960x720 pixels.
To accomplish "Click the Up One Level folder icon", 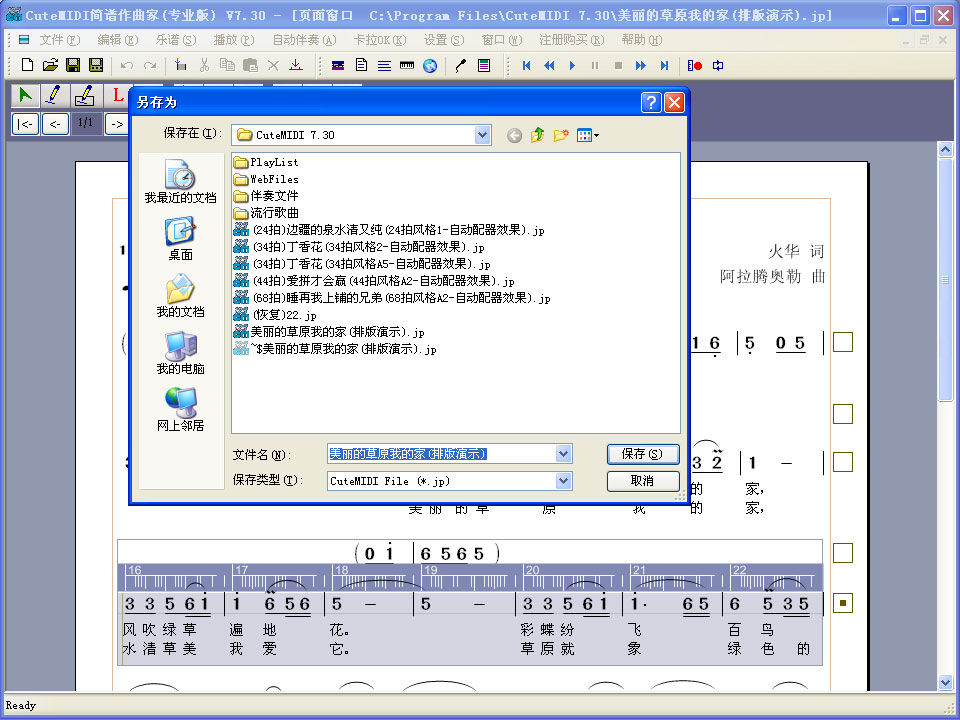I will [x=538, y=135].
